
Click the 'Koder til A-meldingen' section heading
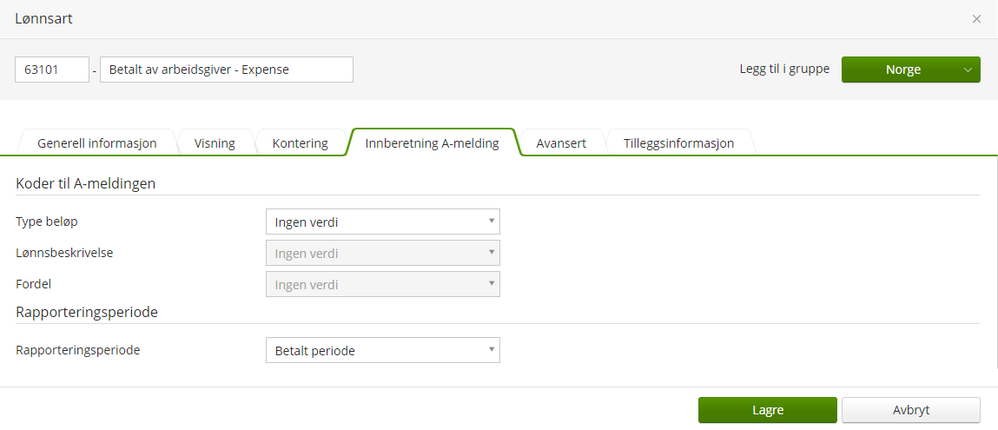86,183
